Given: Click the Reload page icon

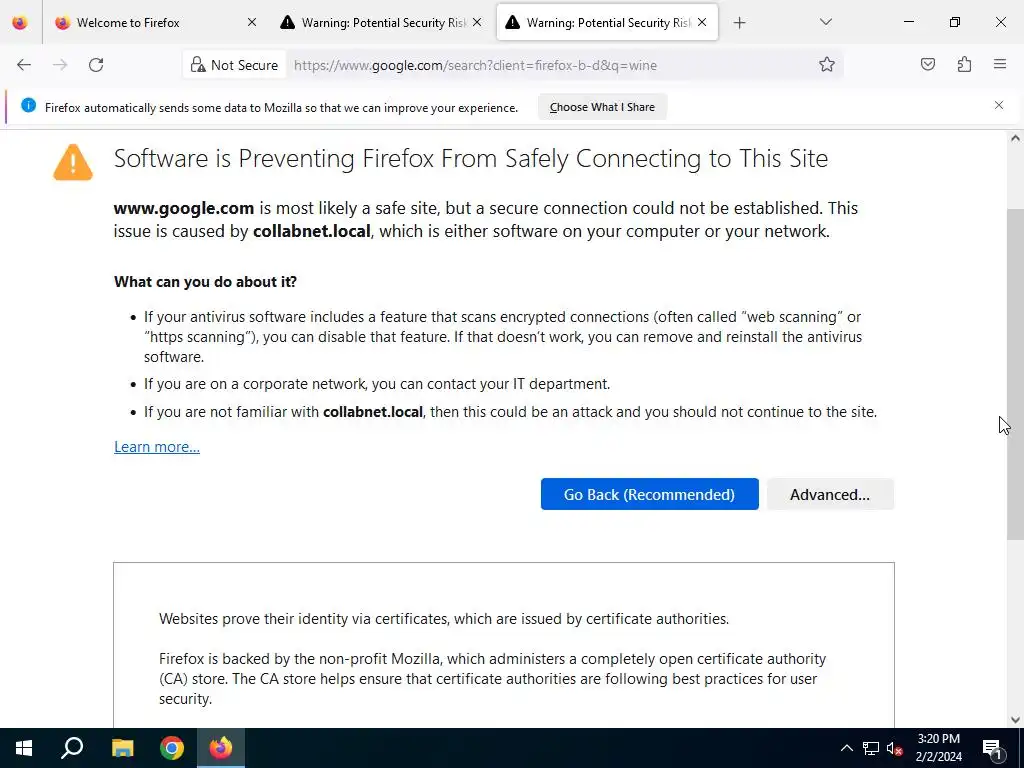Looking at the screenshot, I should [x=96, y=65].
